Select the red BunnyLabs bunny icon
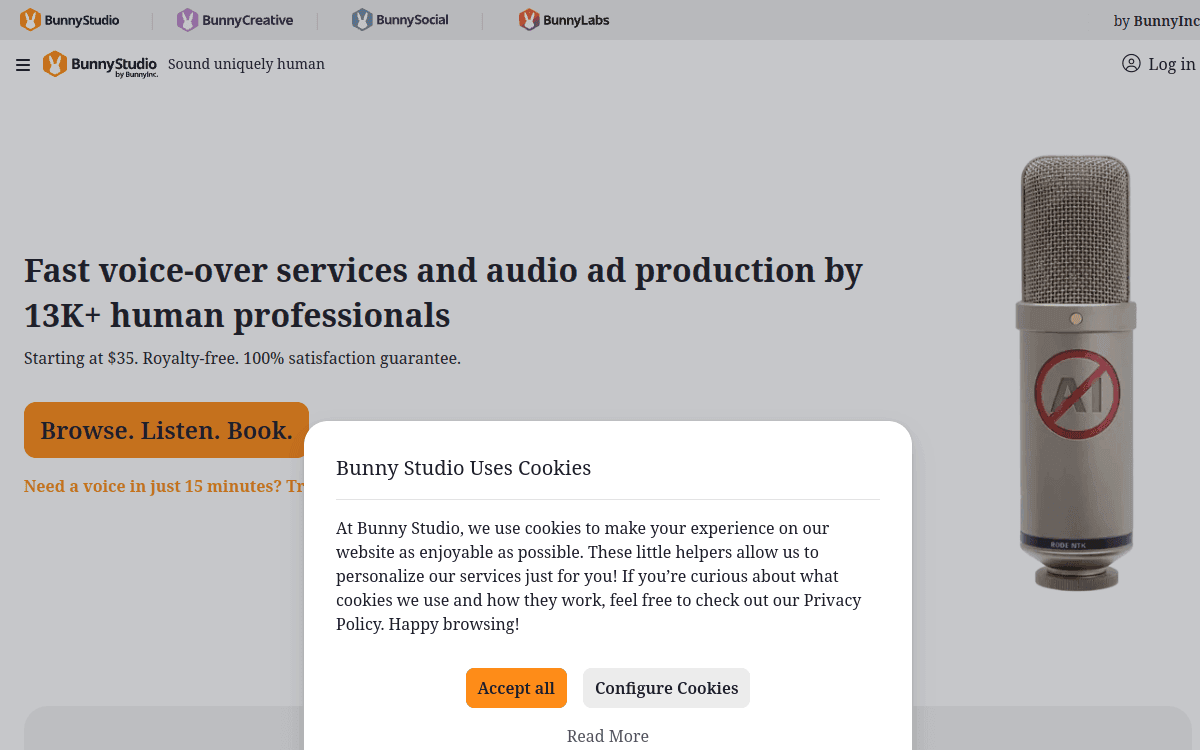 click(x=527, y=19)
